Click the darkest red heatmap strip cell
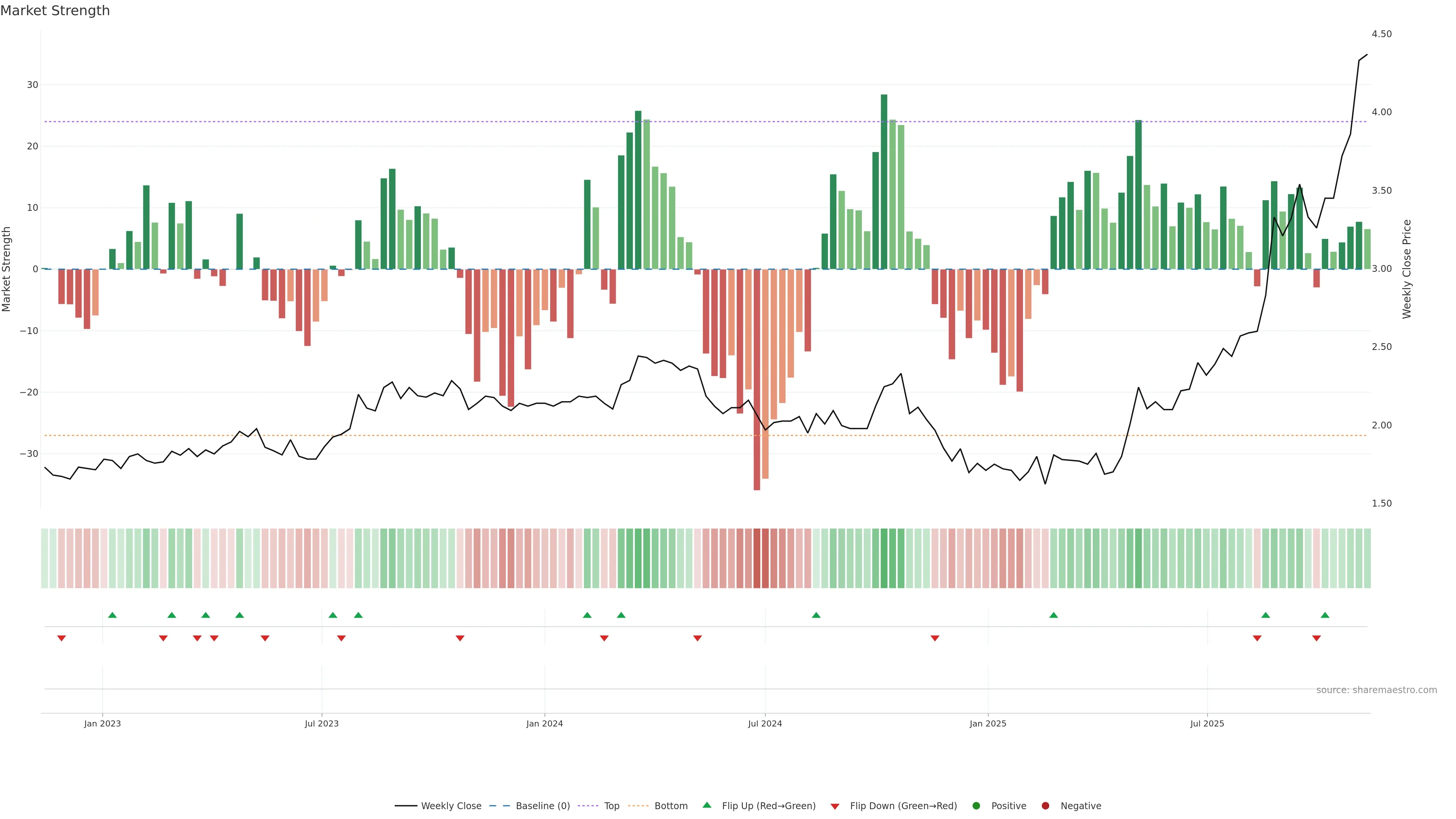This screenshot has width=1456, height=819. 757,559
